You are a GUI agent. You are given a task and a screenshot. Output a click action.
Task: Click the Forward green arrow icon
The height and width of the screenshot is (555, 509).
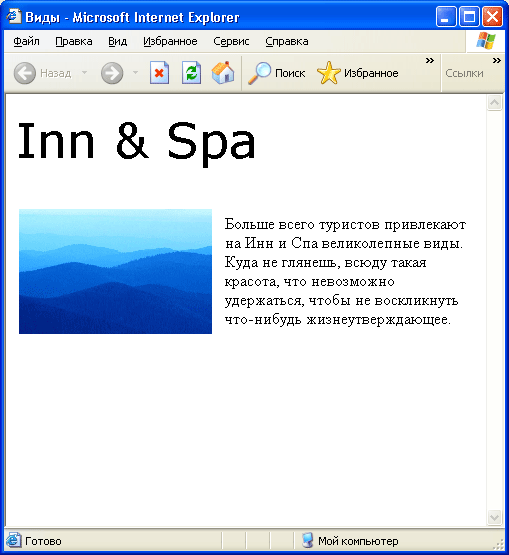[x=112, y=73]
